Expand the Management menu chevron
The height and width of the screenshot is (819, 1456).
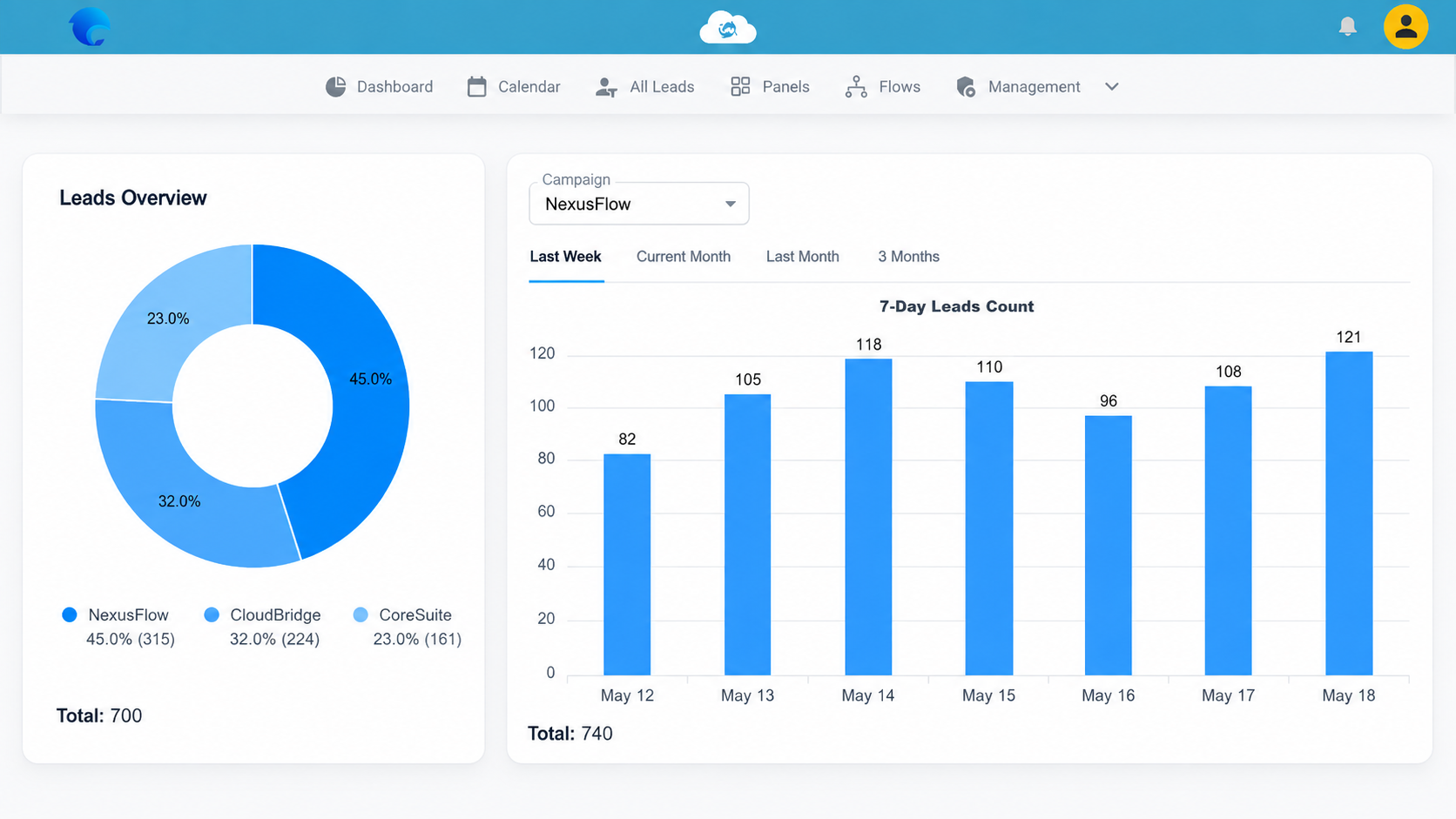(1112, 87)
